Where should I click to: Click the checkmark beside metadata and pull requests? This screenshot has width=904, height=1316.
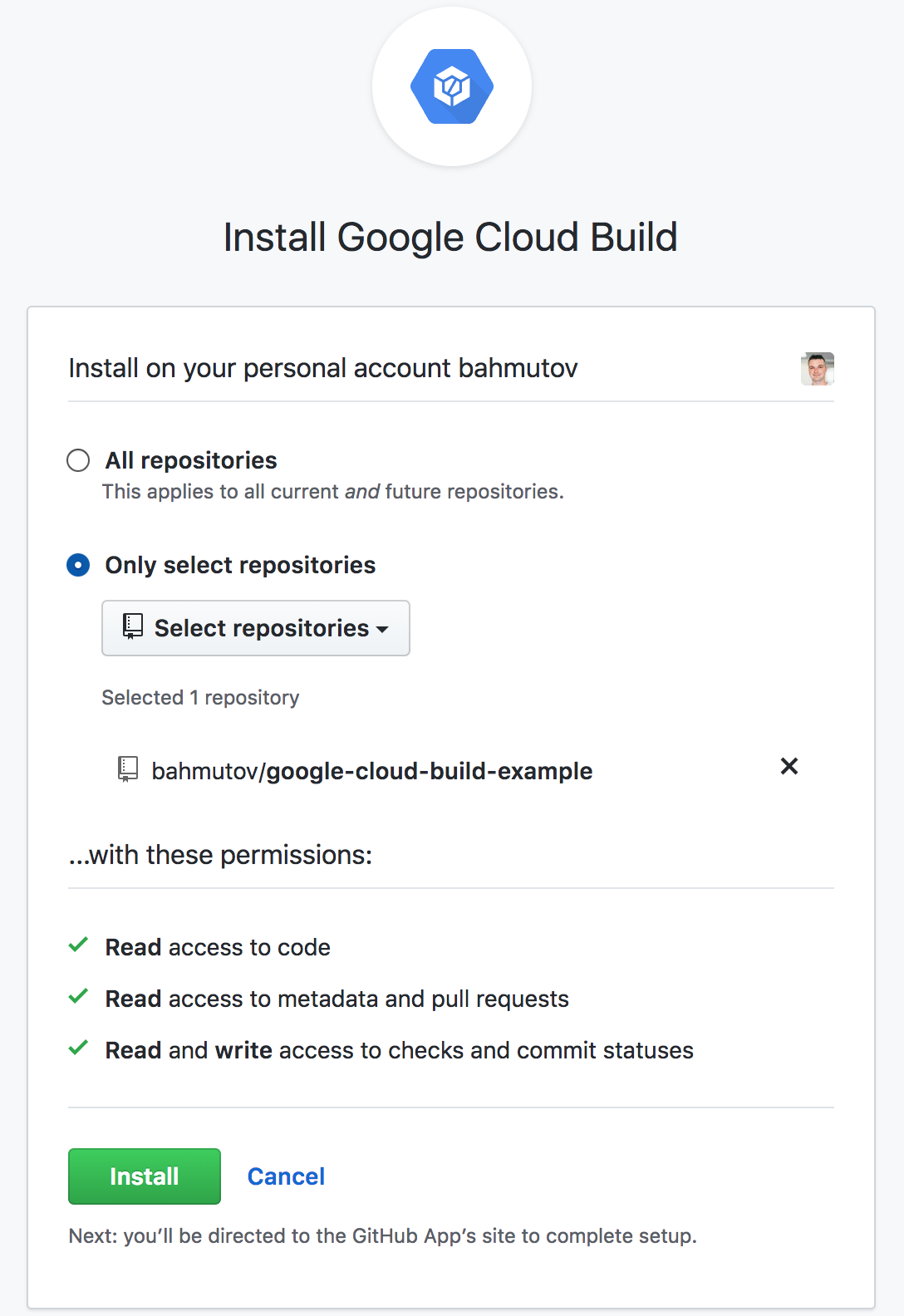click(x=78, y=996)
